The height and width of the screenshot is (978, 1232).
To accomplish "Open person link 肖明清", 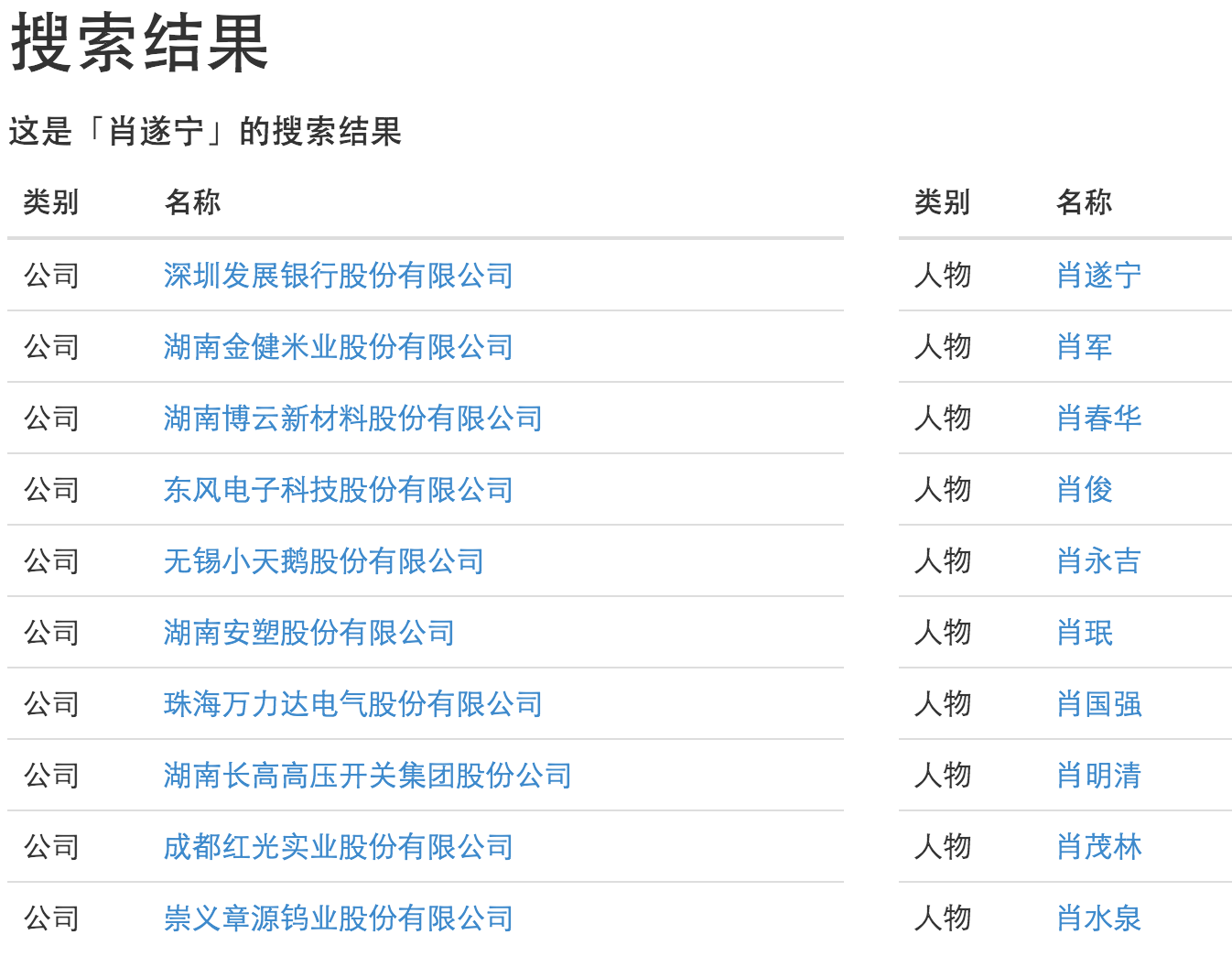I will click(x=1098, y=776).
